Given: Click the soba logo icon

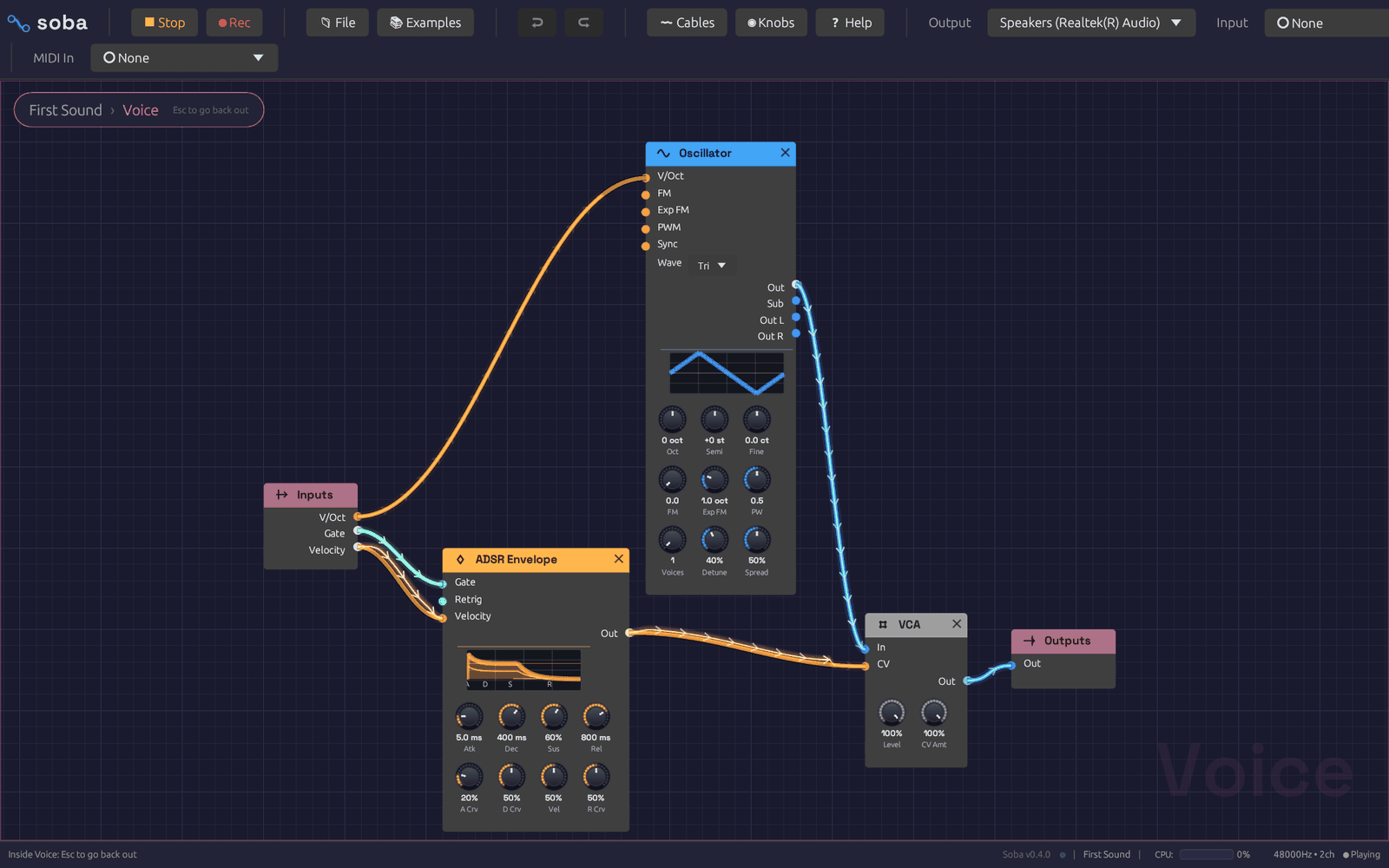Looking at the screenshot, I should pyautogui.click(x=18, y=23).
